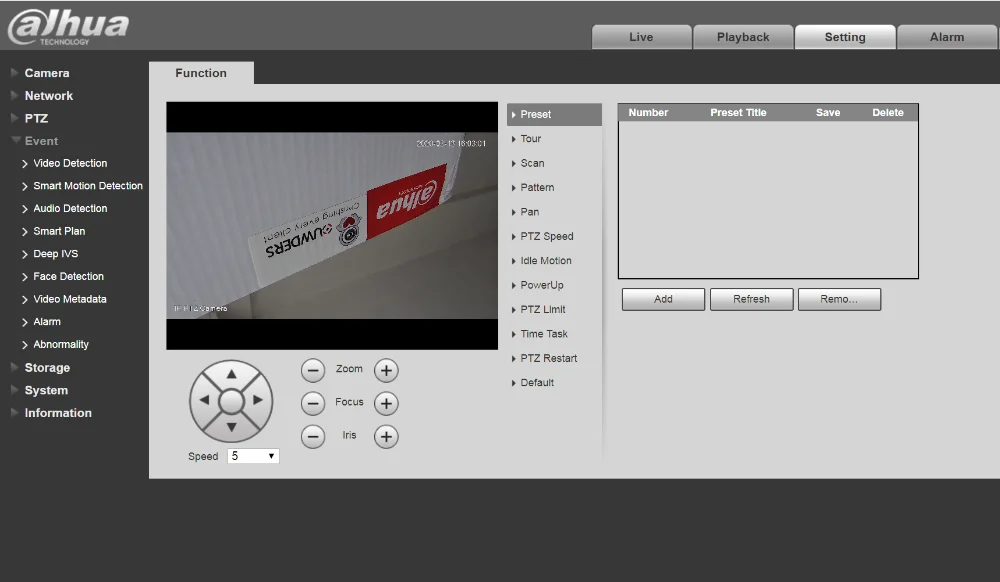The height and width of the screenshot is (582, 1000).
Task: Open PTZ Restart option
Action: point(548,358)
